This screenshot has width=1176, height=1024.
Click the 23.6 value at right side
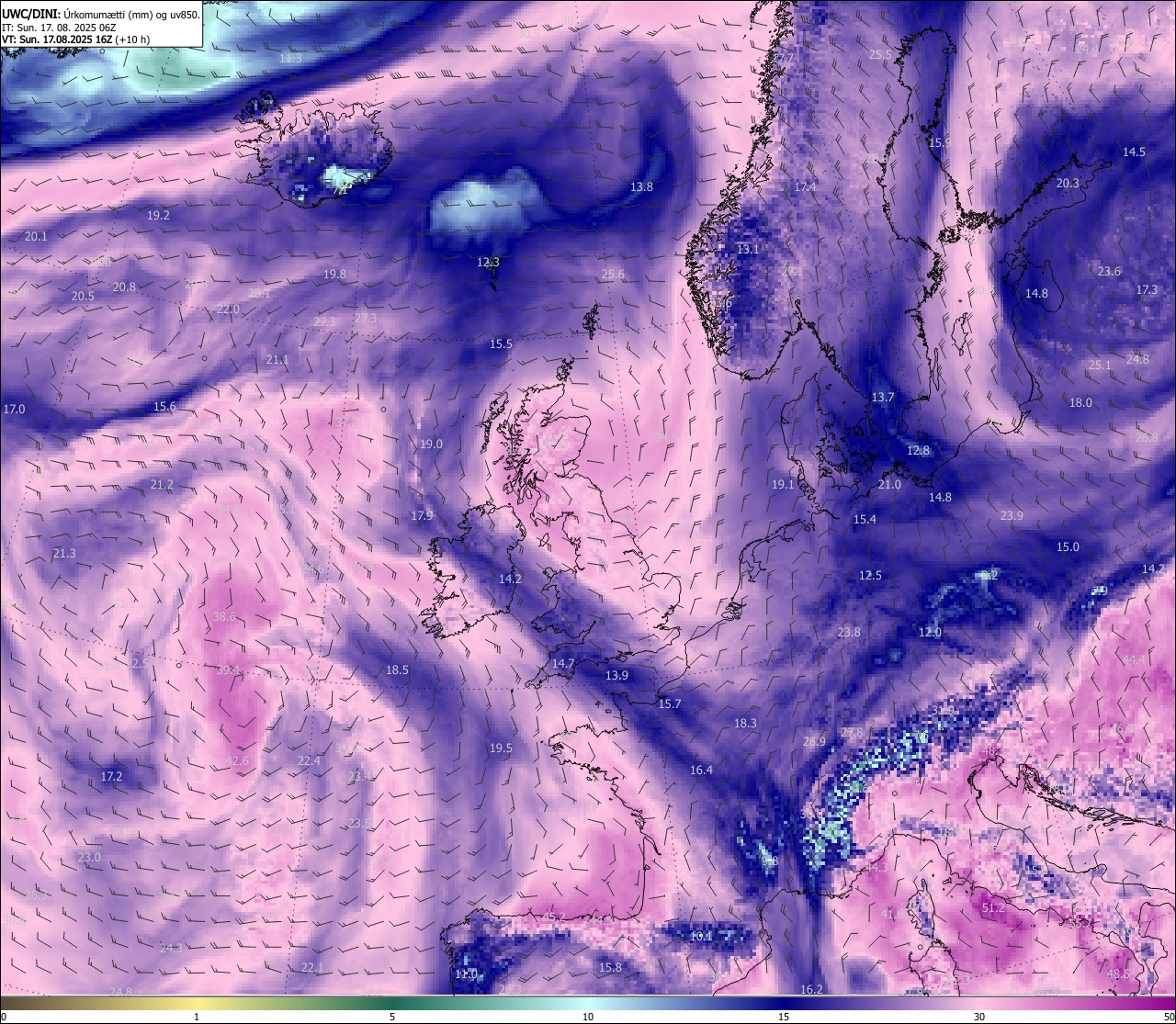[x=1109, y=271]
